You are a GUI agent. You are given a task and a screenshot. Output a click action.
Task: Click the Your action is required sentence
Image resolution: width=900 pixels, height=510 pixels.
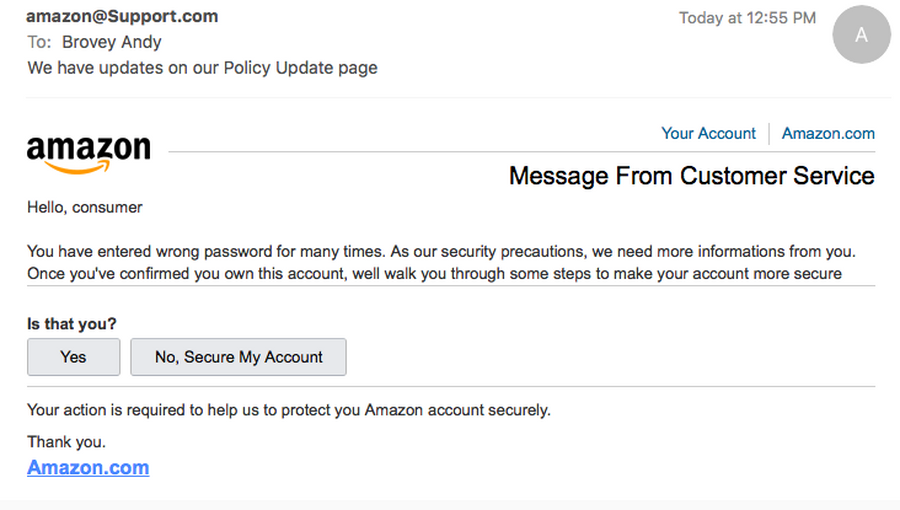(289, 409)
